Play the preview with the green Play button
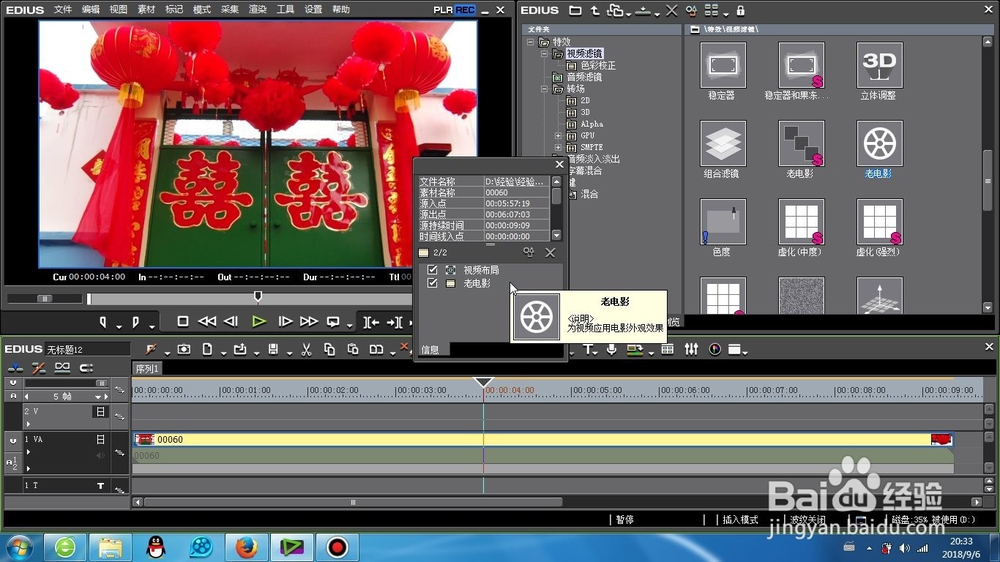Image resolution: width=1000 pixels, height=562 pixels. click(x=258, y=322)
